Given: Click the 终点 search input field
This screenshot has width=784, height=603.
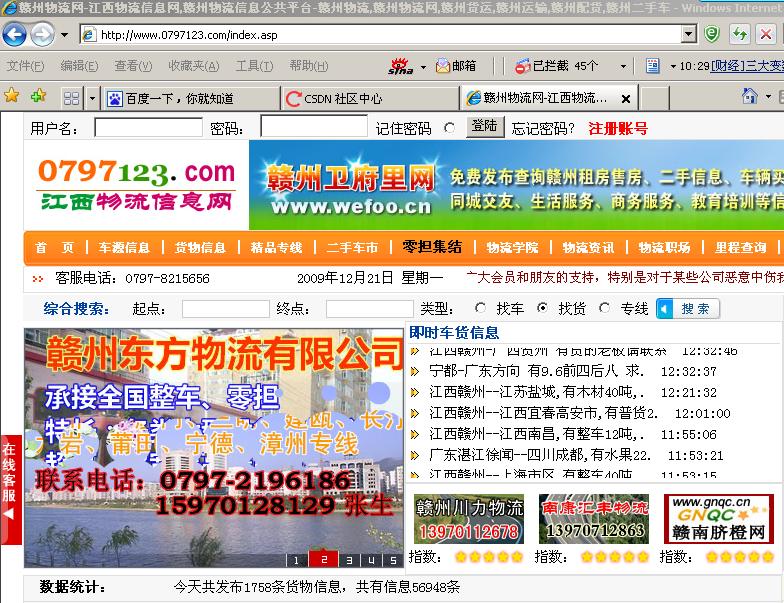Looking at the screenshot, I should (x=370, y=309).
